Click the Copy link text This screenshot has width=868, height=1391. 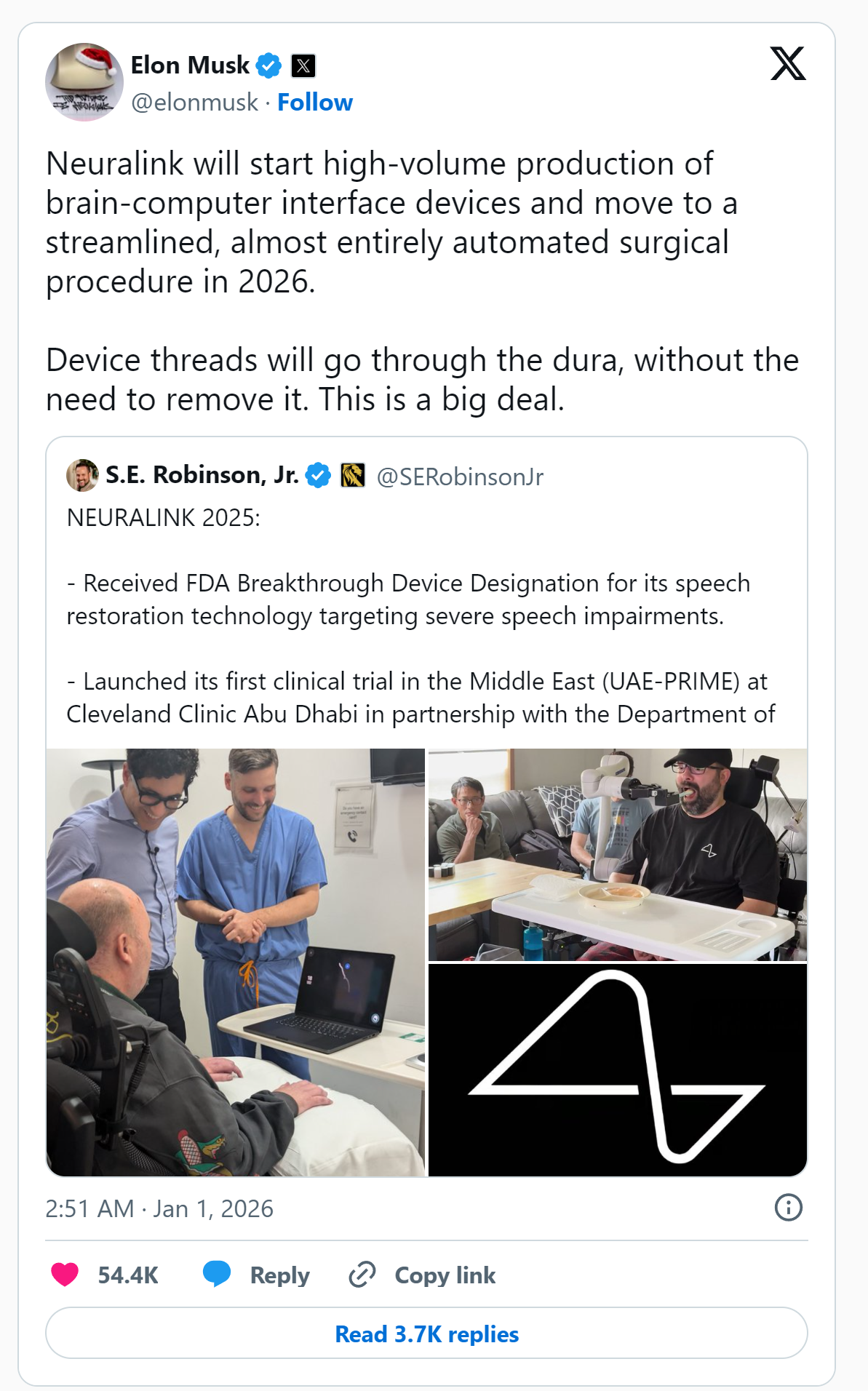[x=445, y=1275]
